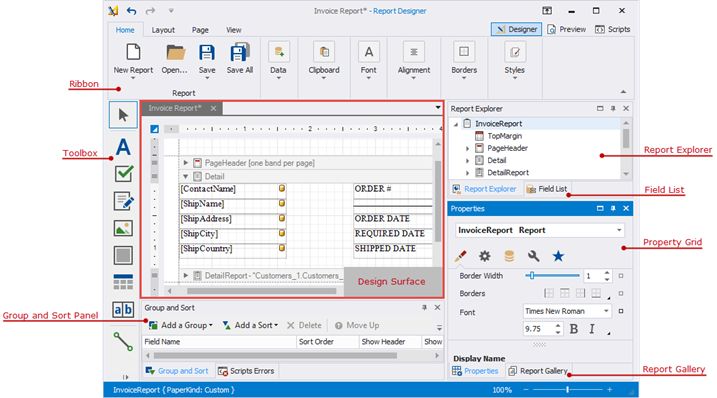Click the marker square next to Borders
The height and width of the screenshot is (398, 717).
(621, 293)
